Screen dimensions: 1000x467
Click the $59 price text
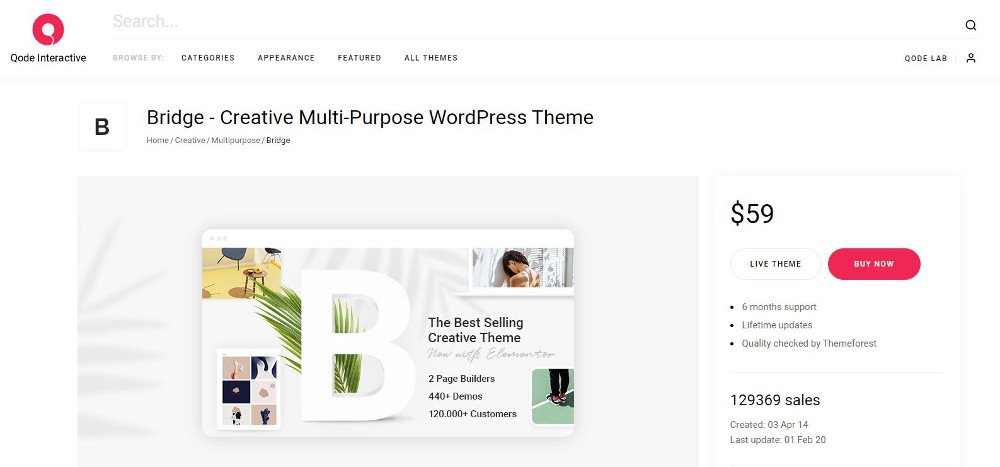[752, 213]
